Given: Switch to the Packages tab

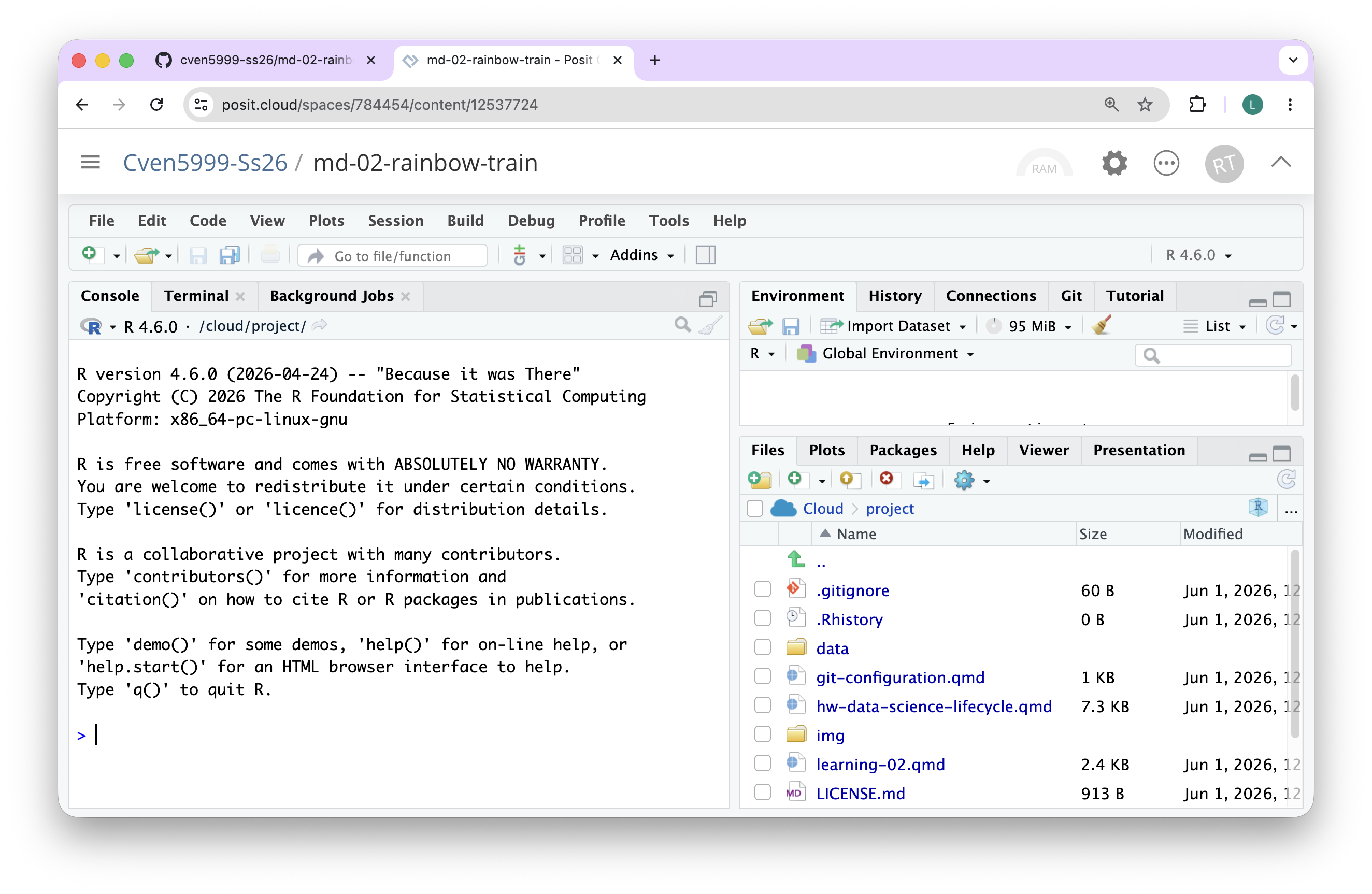Looking at the screenshot, I should [903, 450].
